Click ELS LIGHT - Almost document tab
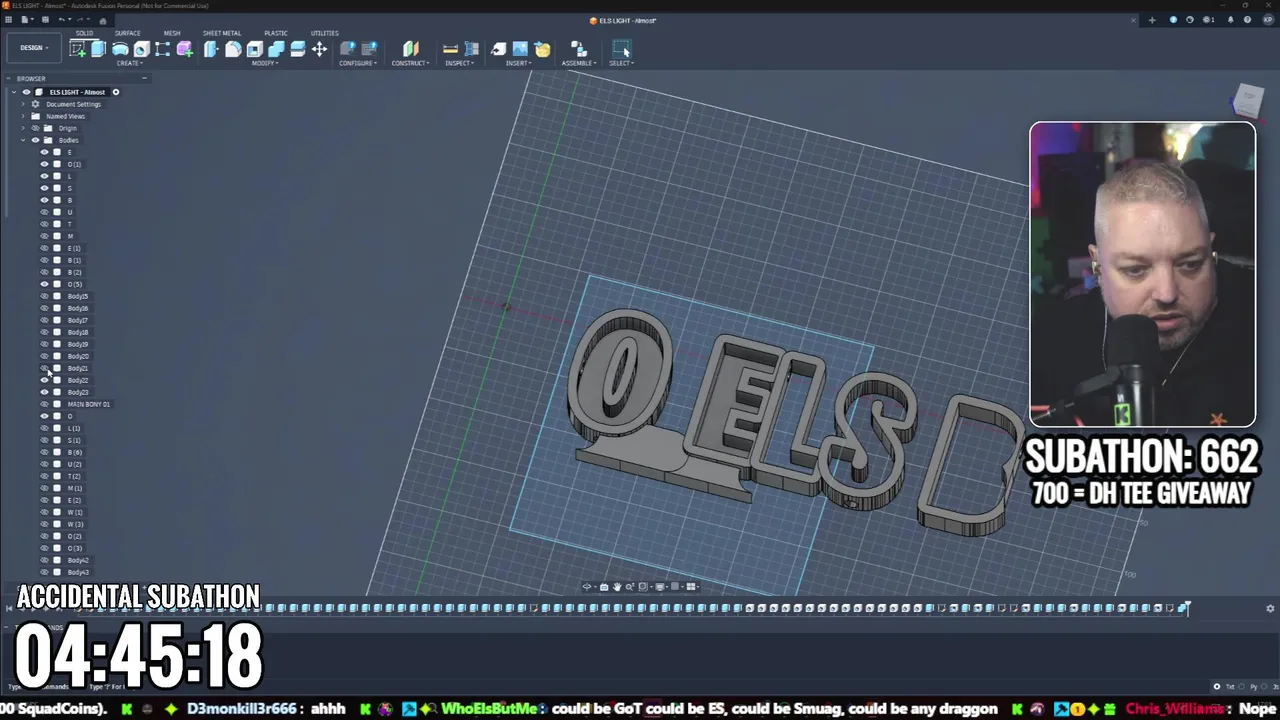 coord(622,20)
